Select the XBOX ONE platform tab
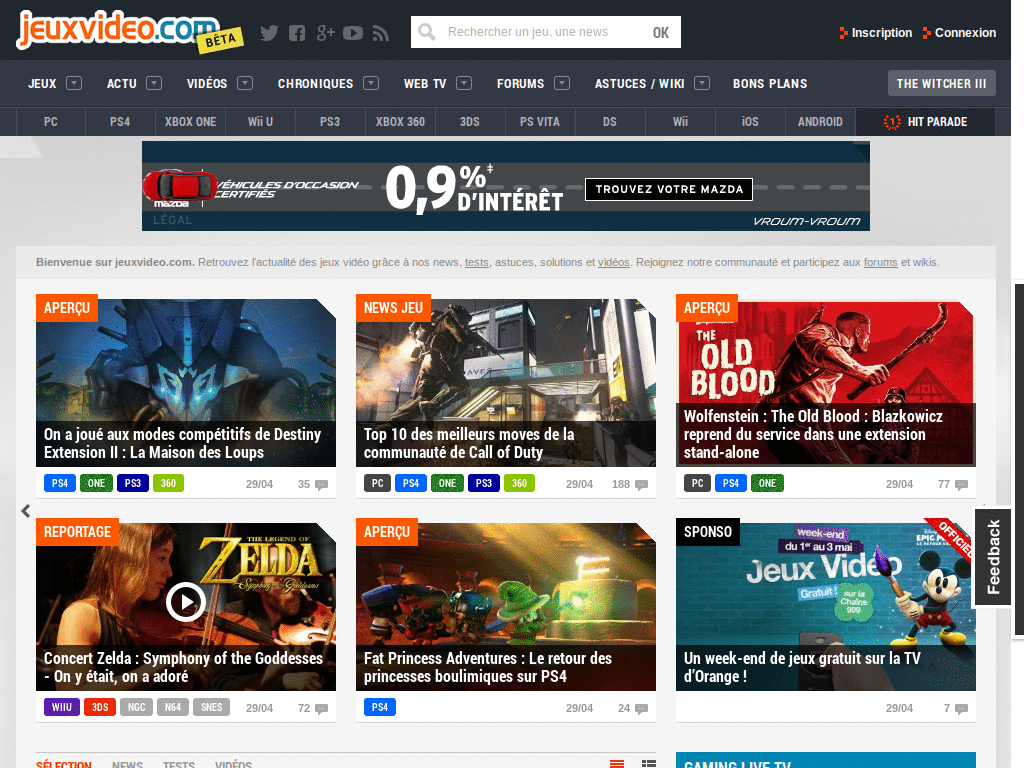 click(190, 121)
